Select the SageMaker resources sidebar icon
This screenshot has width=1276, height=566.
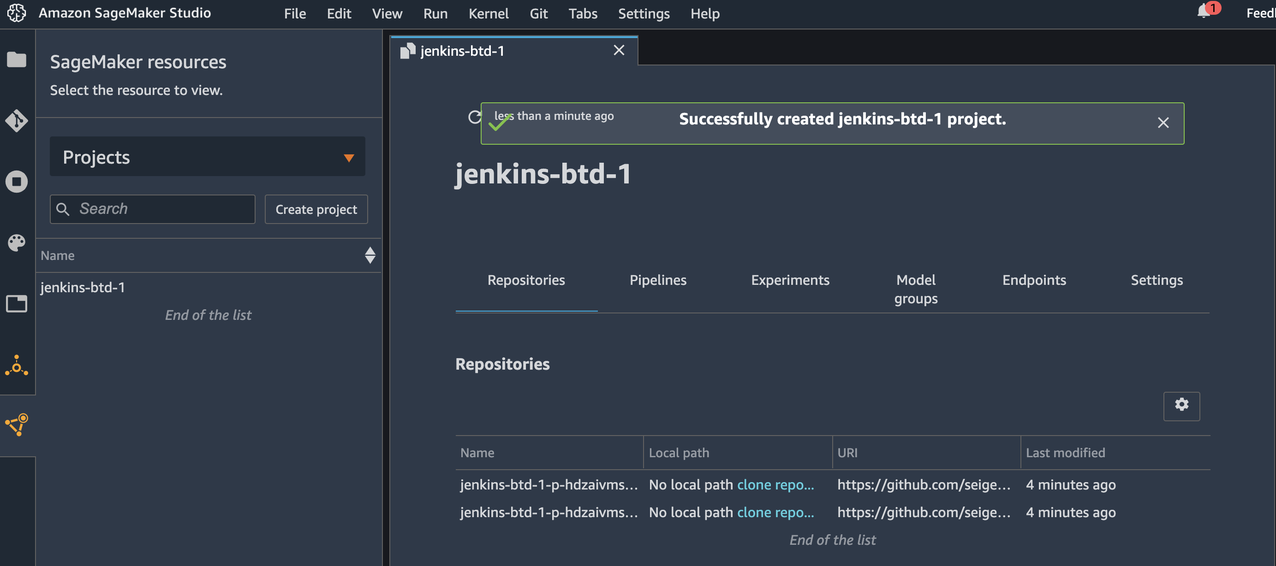[x=17, y=425]
